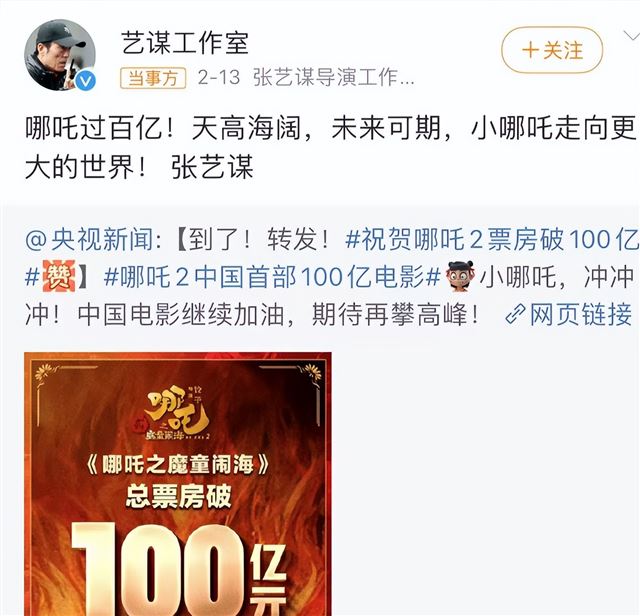Click the blue verified badge on avatar
Viewport: 640px width, 616px height.
(x=85, y=82)
